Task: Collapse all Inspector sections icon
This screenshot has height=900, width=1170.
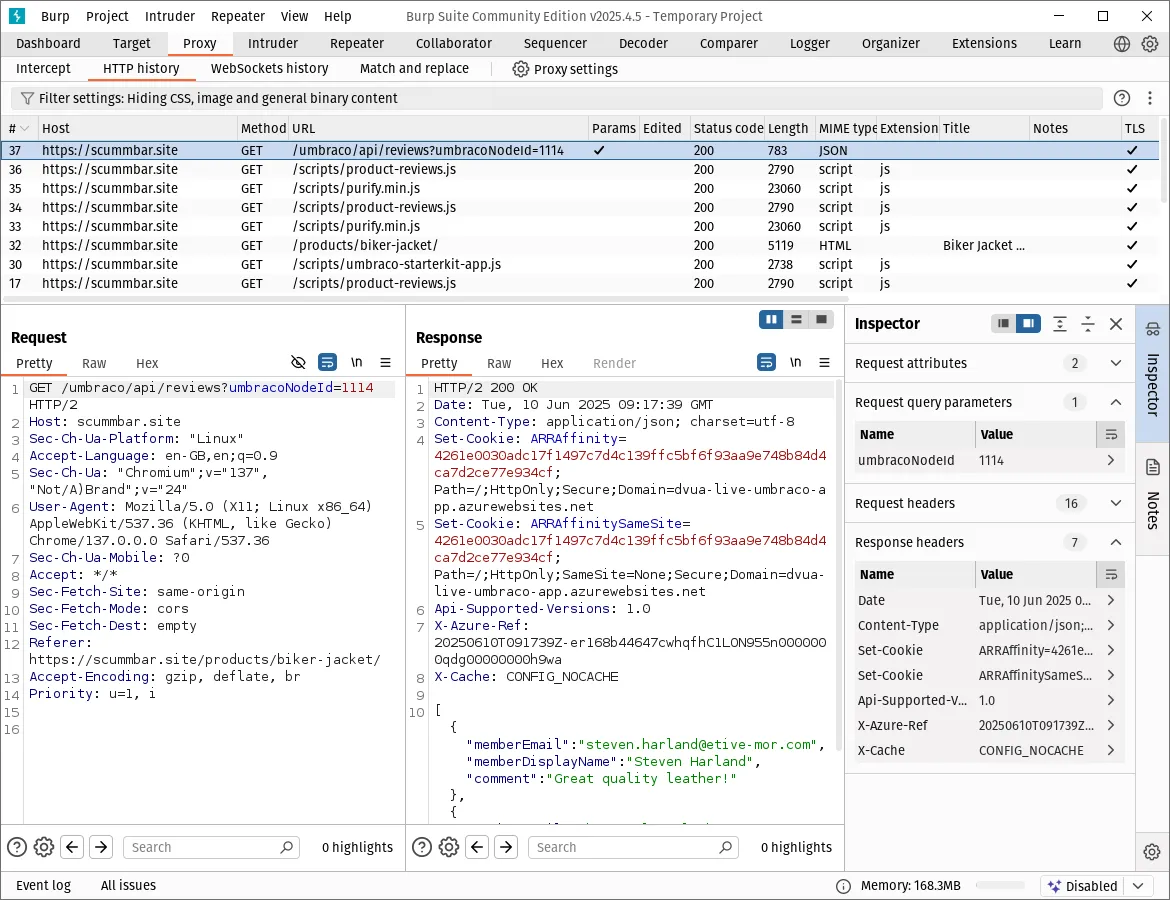Action: [x=1088, y=324]
